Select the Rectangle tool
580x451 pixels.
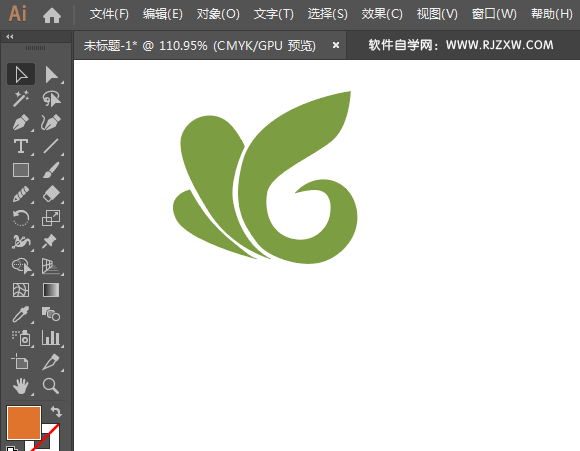(21, 170)
